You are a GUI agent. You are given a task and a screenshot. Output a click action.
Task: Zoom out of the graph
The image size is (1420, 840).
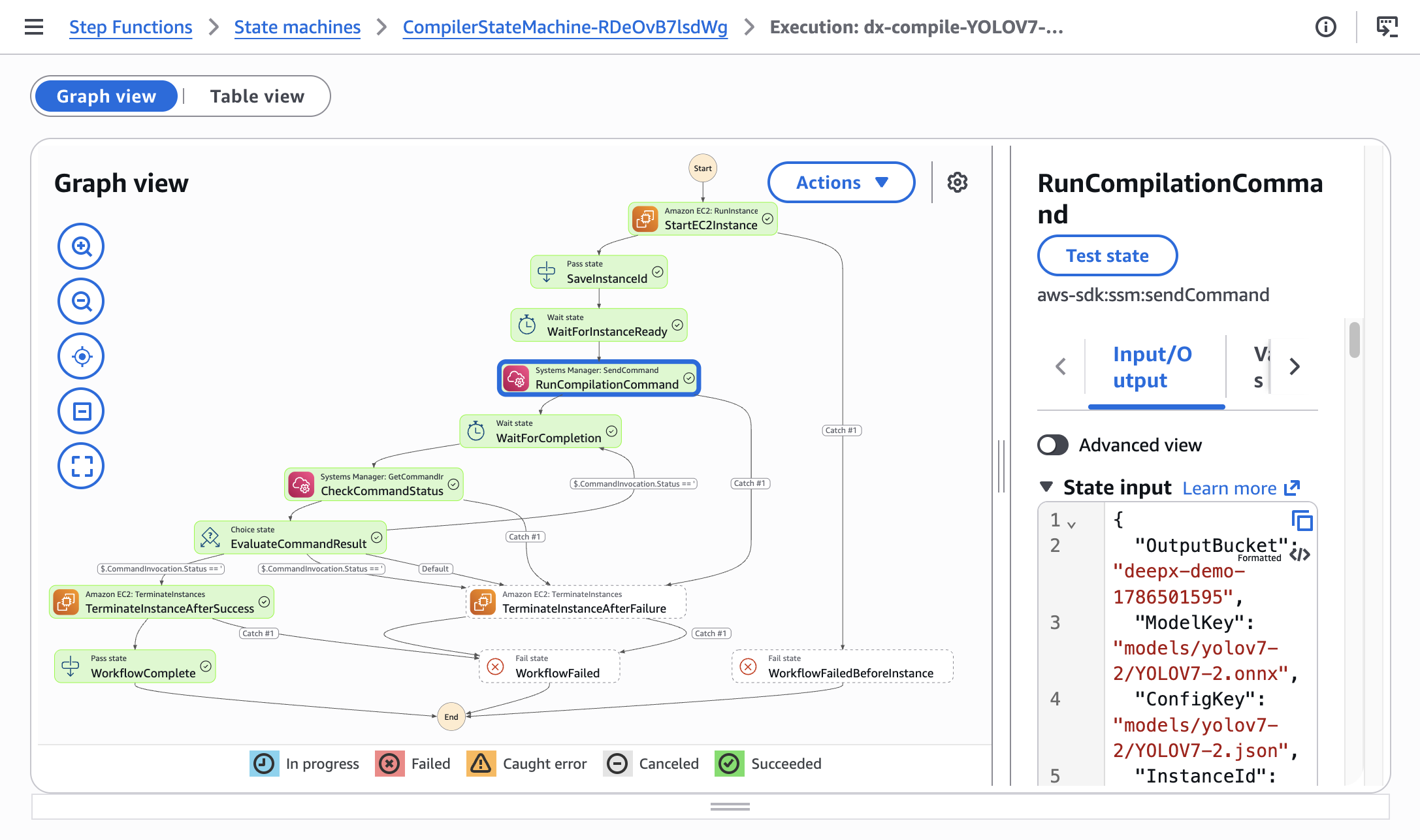(x=81, y=301)
